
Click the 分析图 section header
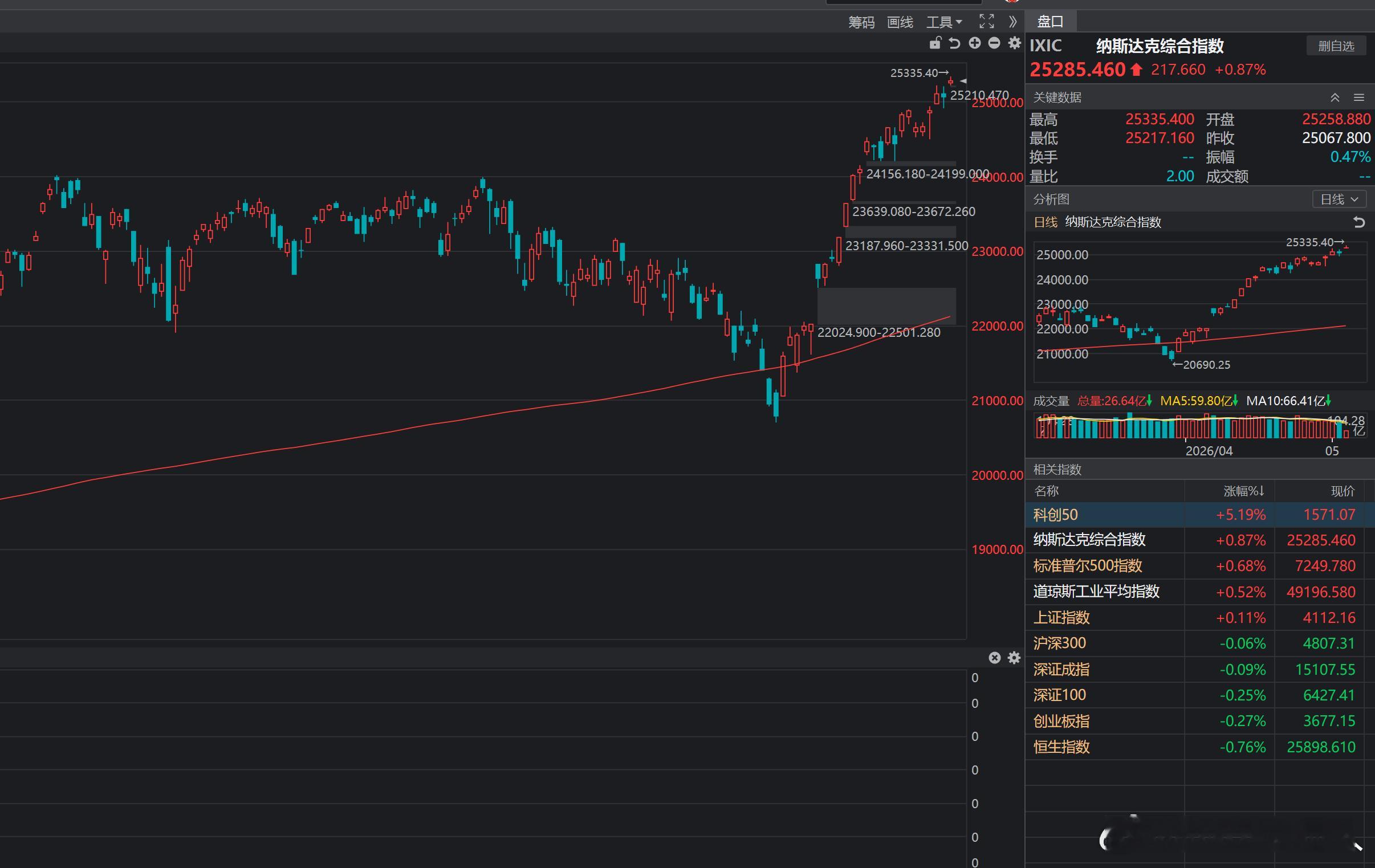coord(1051,199)
